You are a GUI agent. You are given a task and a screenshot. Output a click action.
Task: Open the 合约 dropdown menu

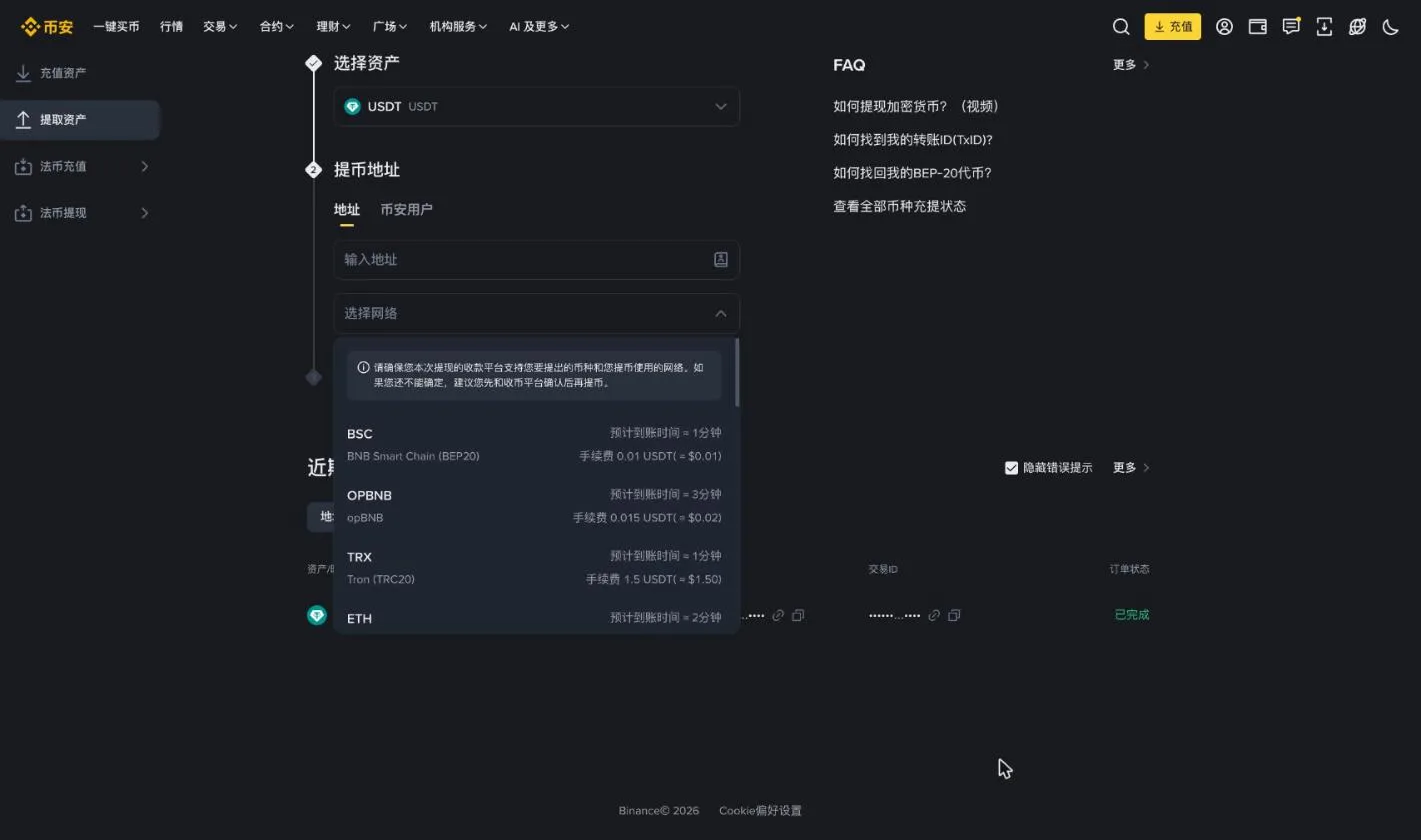tap(277, 27)
